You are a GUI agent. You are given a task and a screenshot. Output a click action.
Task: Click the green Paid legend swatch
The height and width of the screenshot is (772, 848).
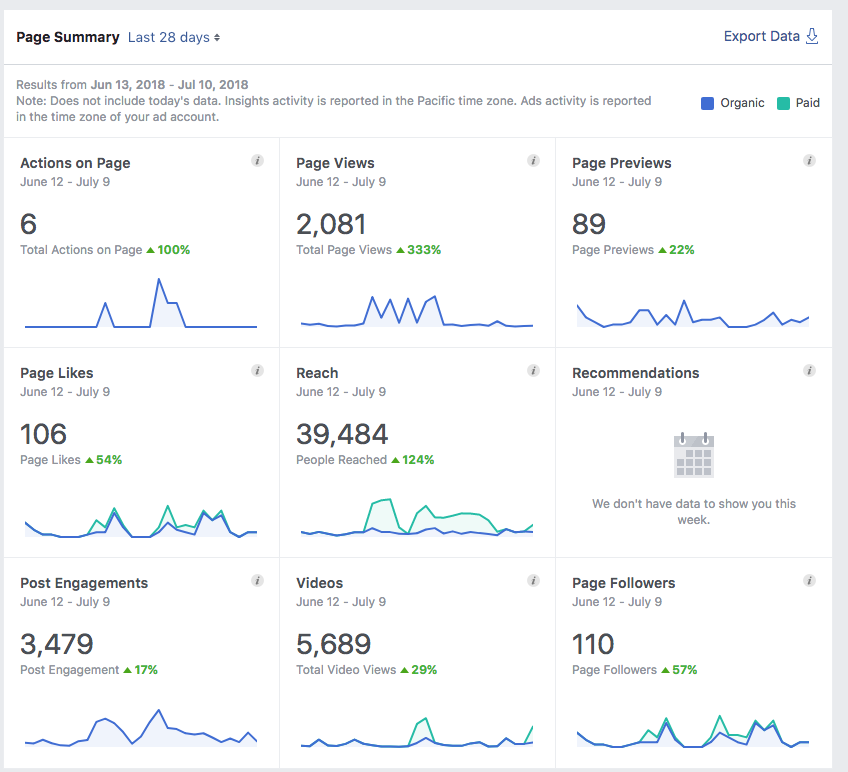click(x=783, y=103)
